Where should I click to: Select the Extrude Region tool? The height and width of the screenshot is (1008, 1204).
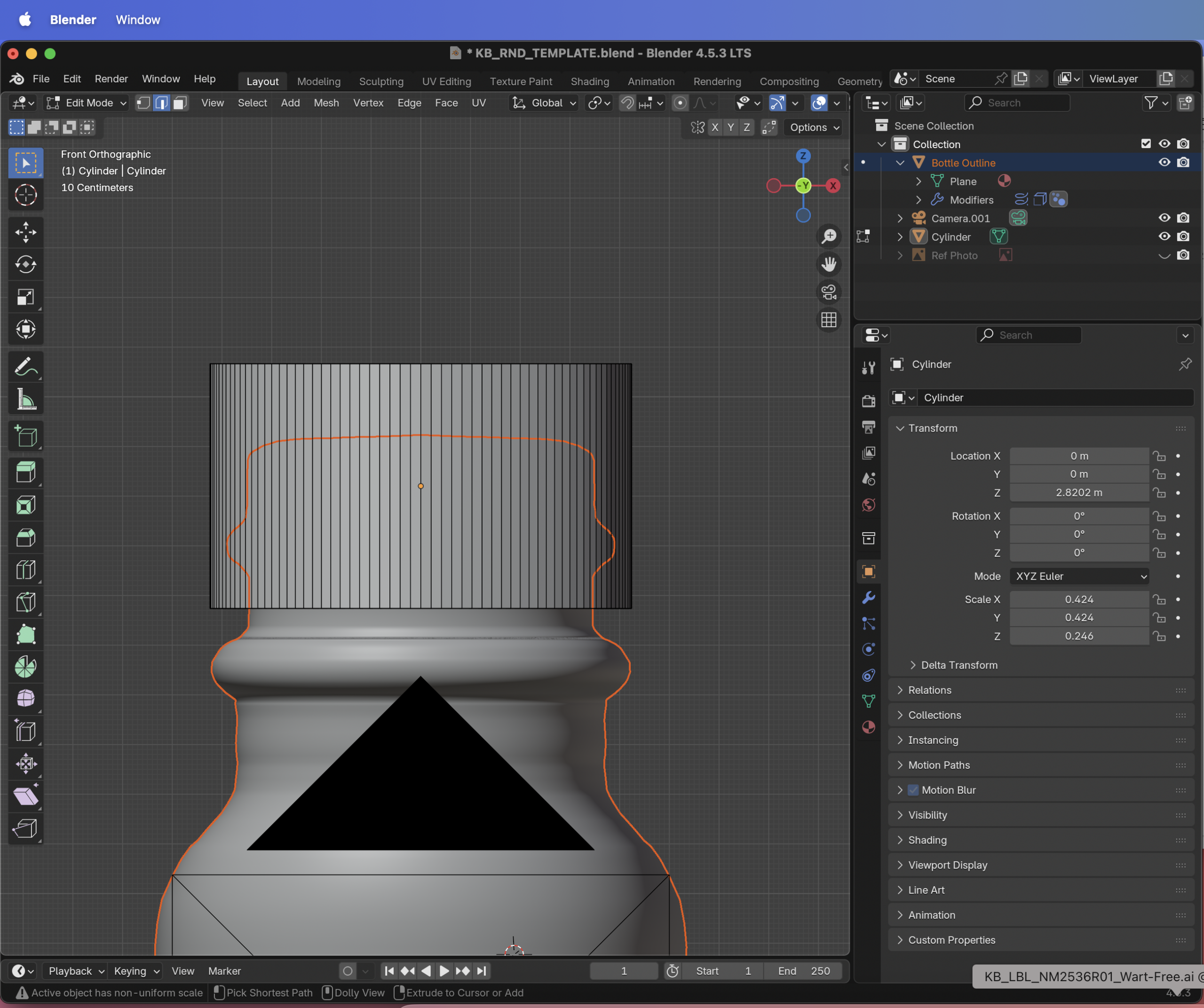click(x=26, y=472)
